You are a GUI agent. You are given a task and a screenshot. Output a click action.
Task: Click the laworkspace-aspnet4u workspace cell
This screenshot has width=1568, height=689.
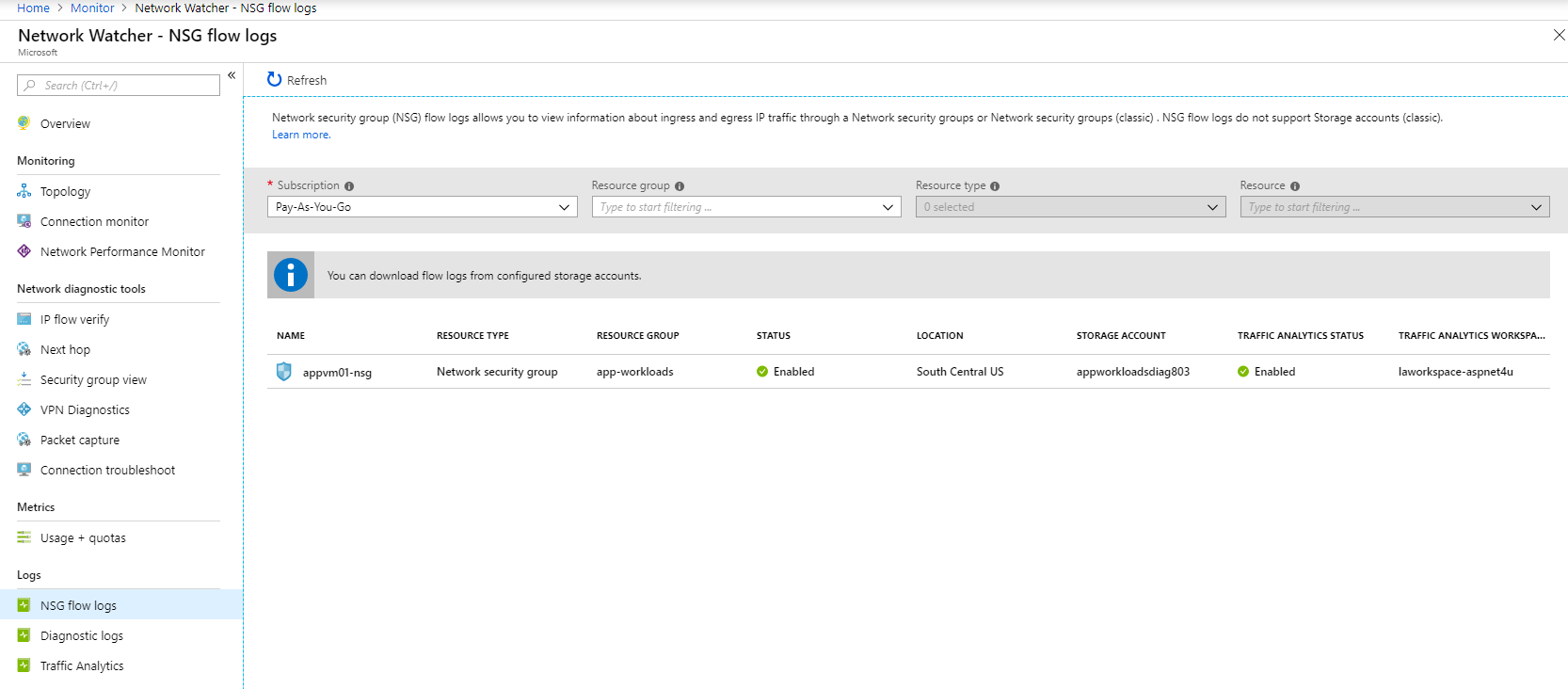(x=1456, y=372)
